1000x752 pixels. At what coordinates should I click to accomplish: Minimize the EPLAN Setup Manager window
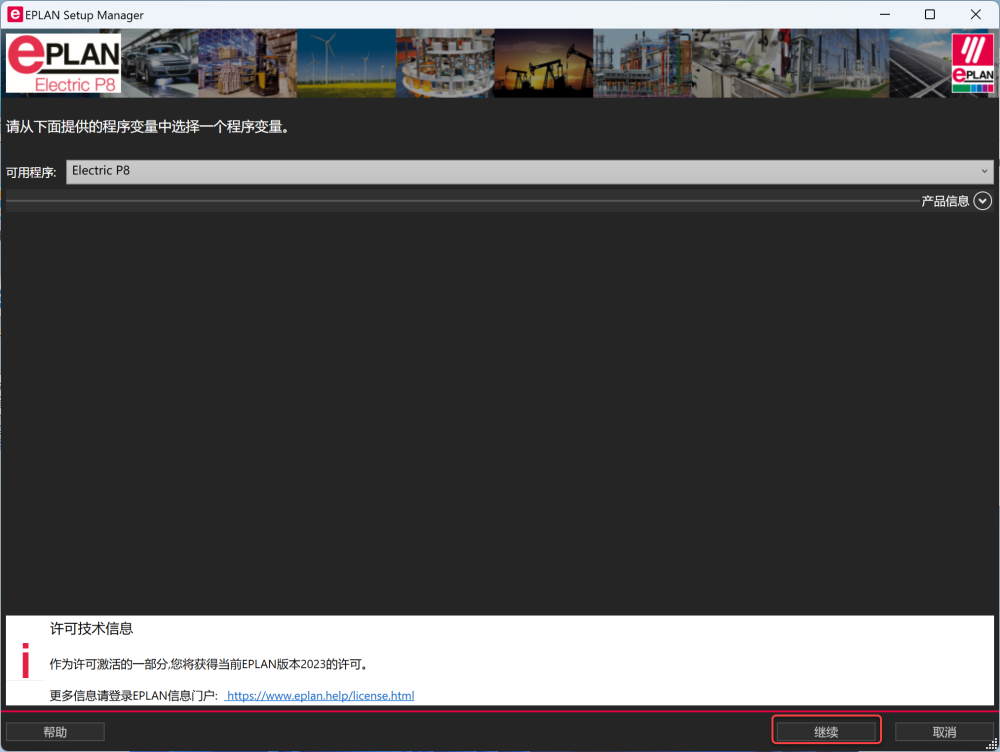(885, 14)
